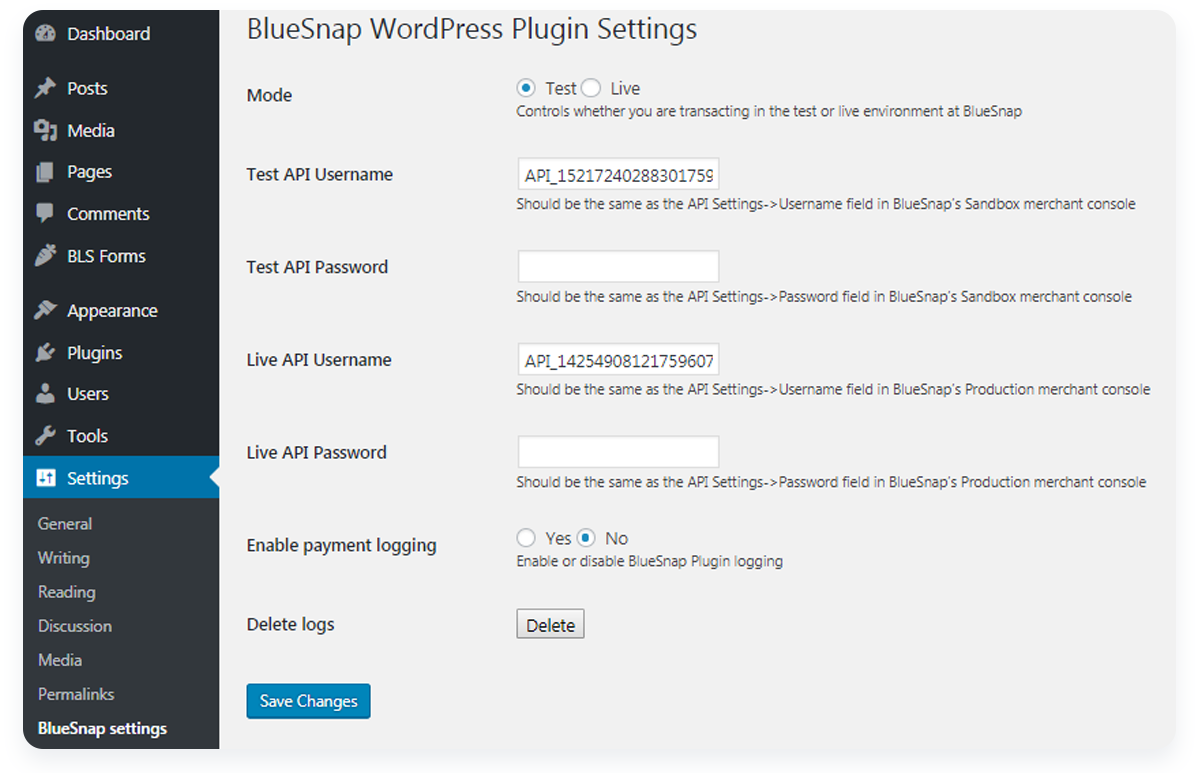The height and width of the screenshot is (773, 1200).
Task: Click the Comments bubble icon
Action: point(45,213)
